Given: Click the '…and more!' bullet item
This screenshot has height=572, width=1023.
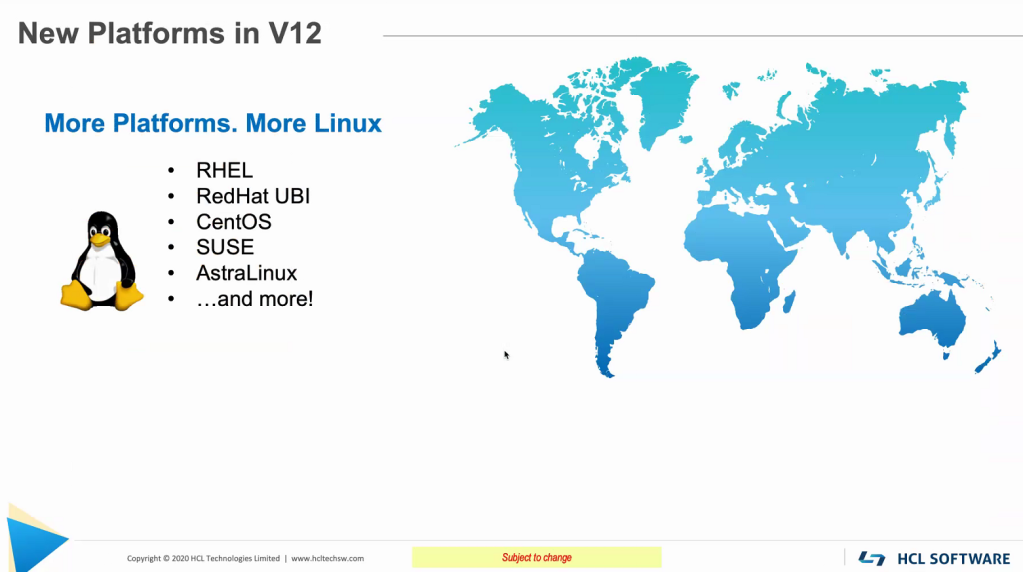Looking at the screenshot, I should coord(254,298).
